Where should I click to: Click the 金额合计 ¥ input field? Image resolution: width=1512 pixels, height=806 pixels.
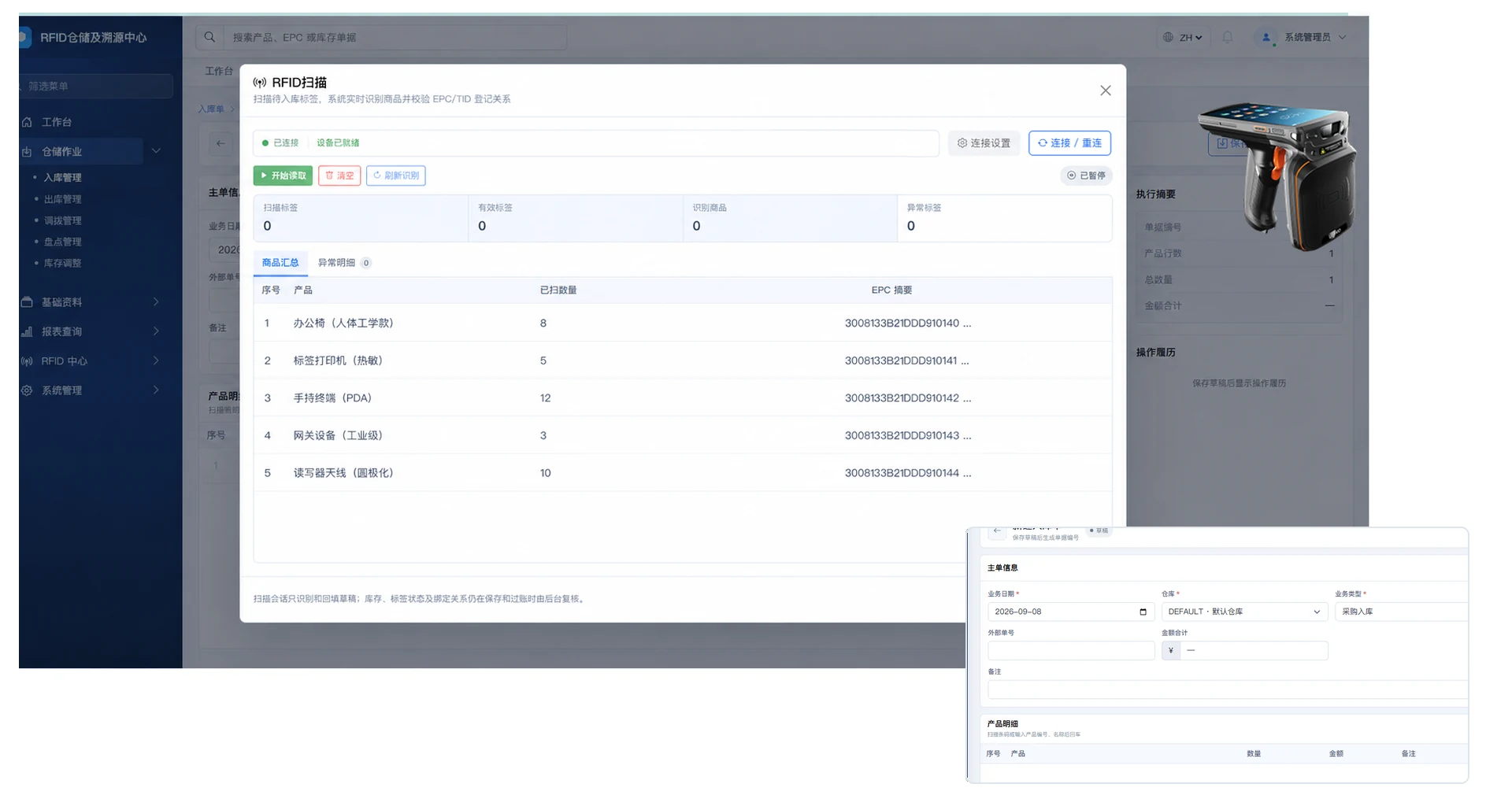[x=1254, y=650]
